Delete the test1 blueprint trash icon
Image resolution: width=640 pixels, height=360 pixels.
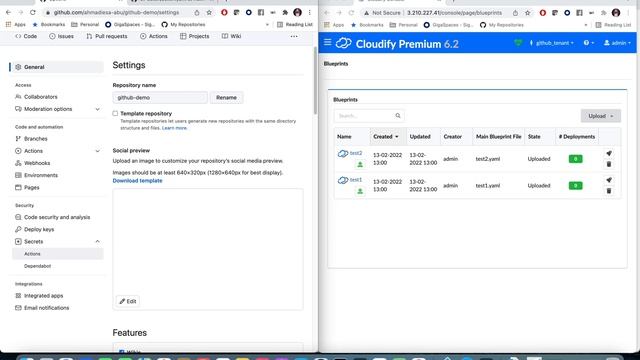coord(609,191)
